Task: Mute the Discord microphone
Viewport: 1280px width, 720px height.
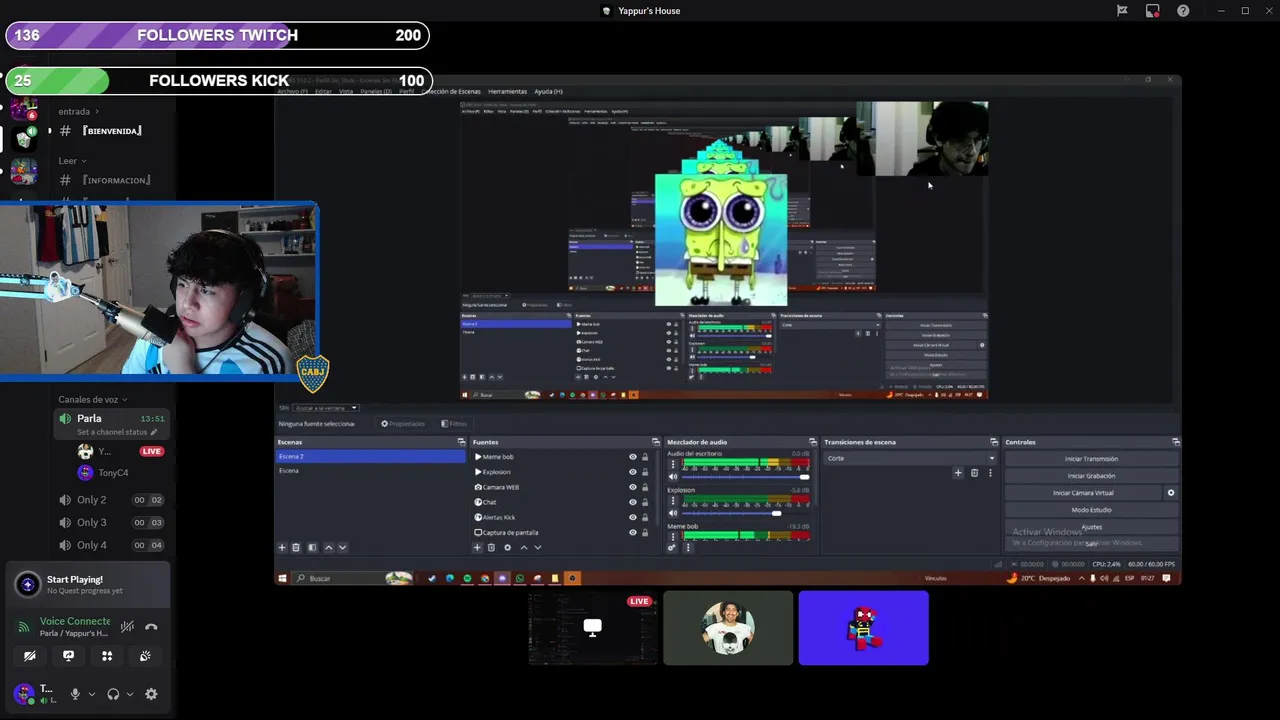Action: click(x=75, y=694)
